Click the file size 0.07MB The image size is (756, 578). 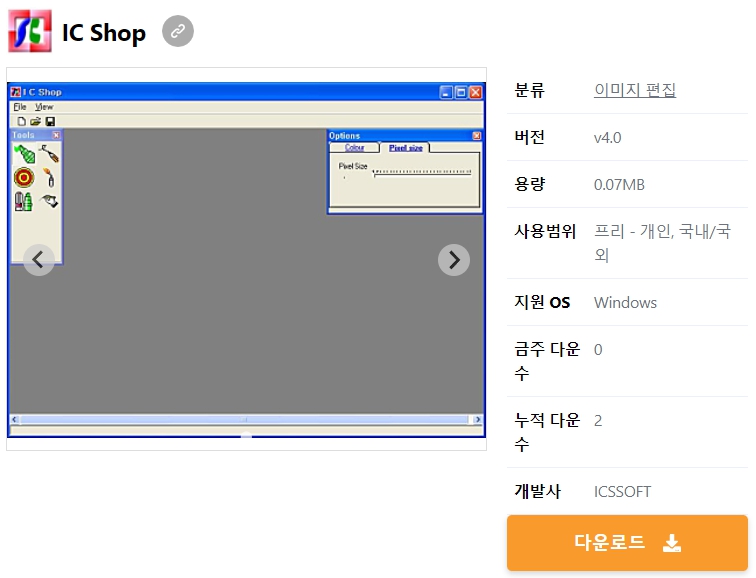click(619, 185)
